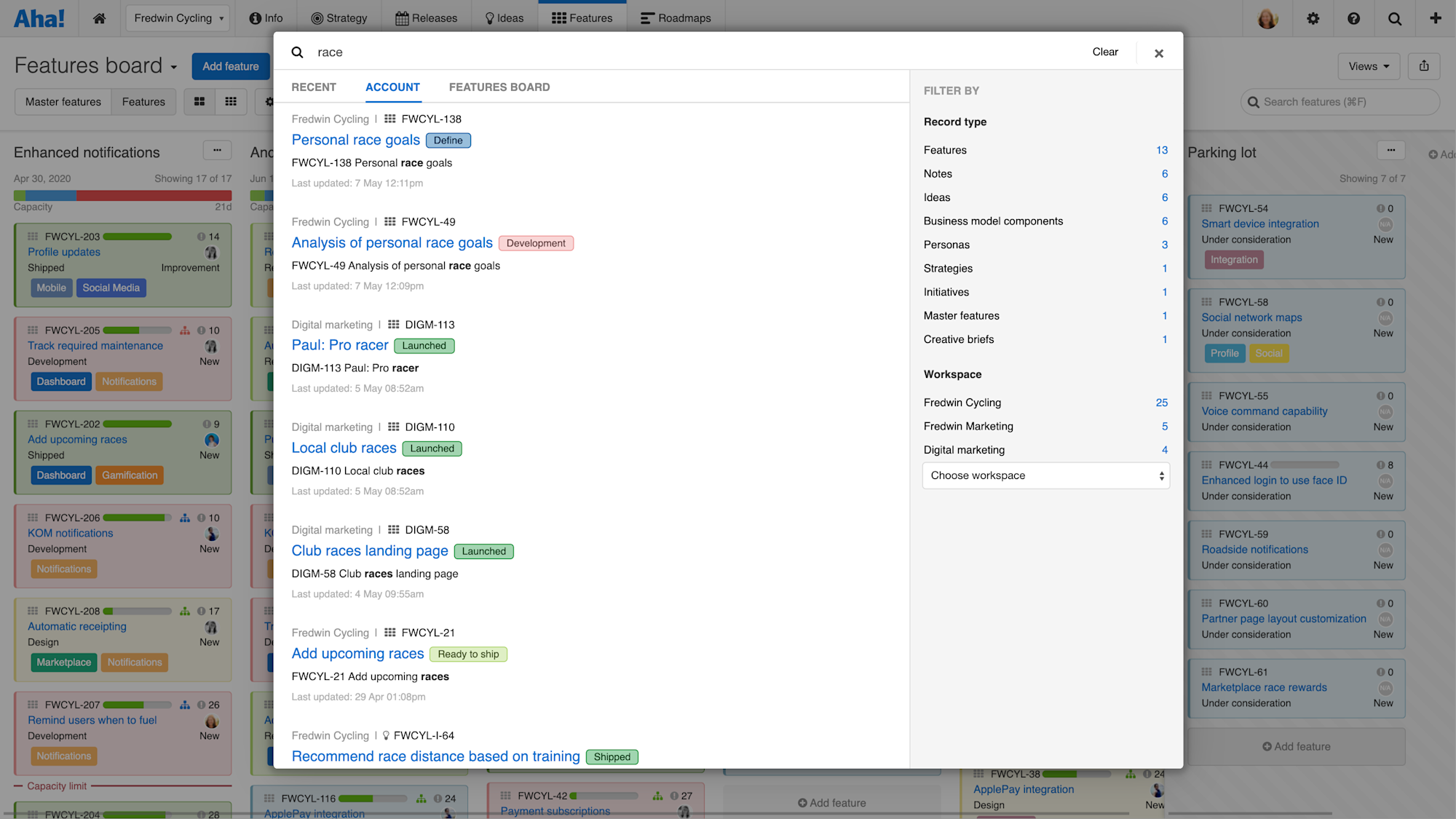
Task: Click the home icon in the top bar
Action: tap(99, 18)
